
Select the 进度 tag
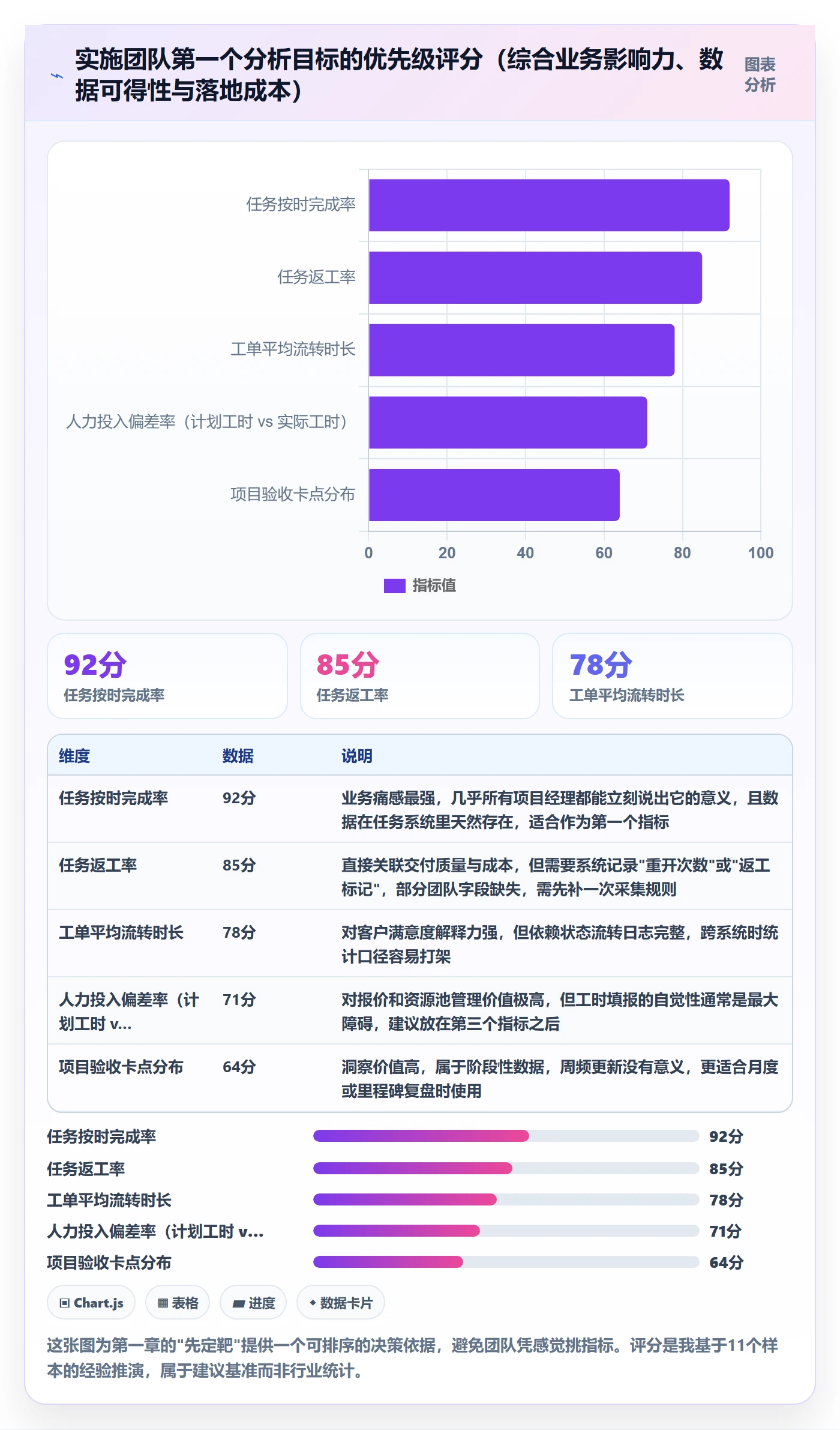click(x=253, y=1303)
